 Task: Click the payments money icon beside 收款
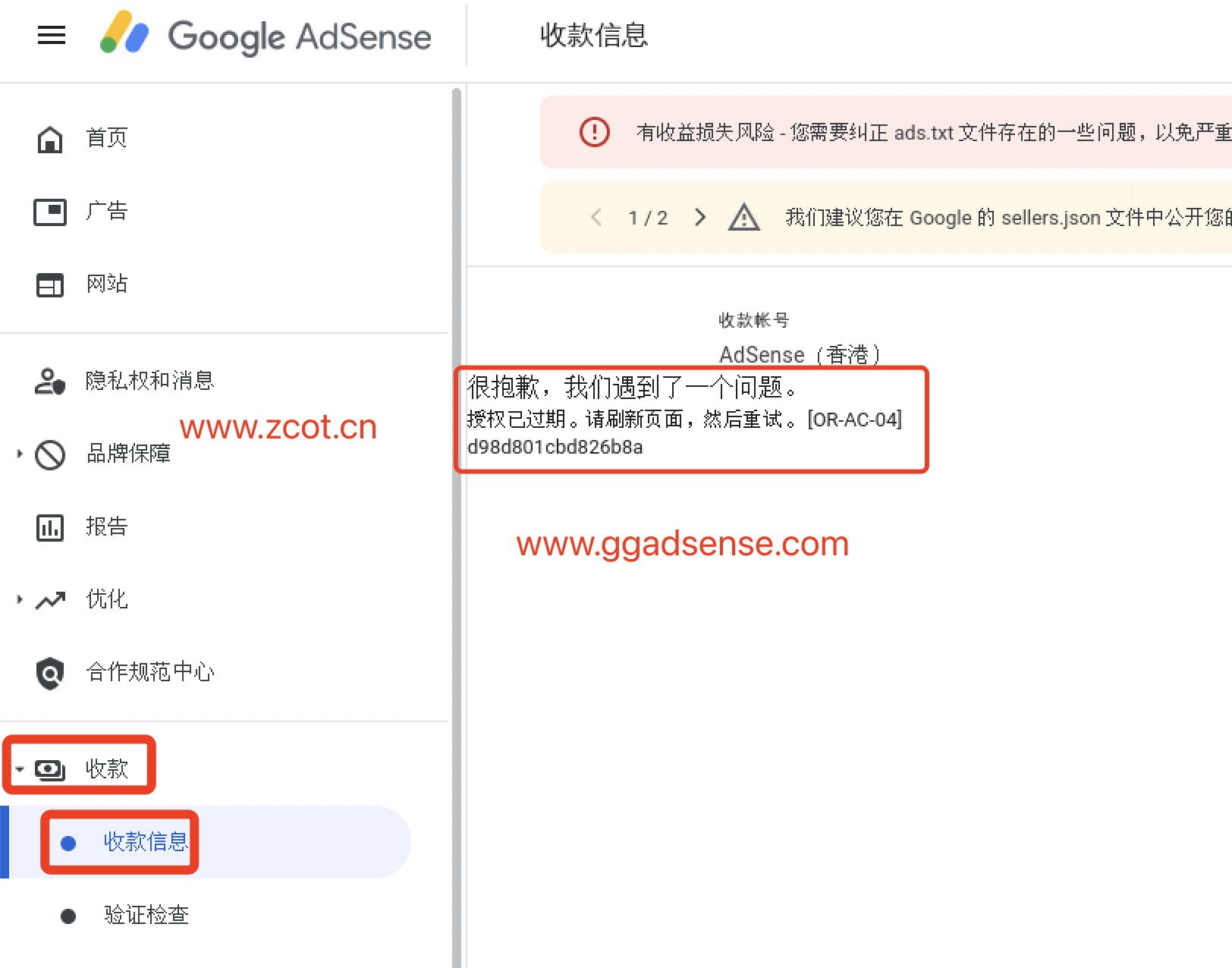[x=50, y=770]
